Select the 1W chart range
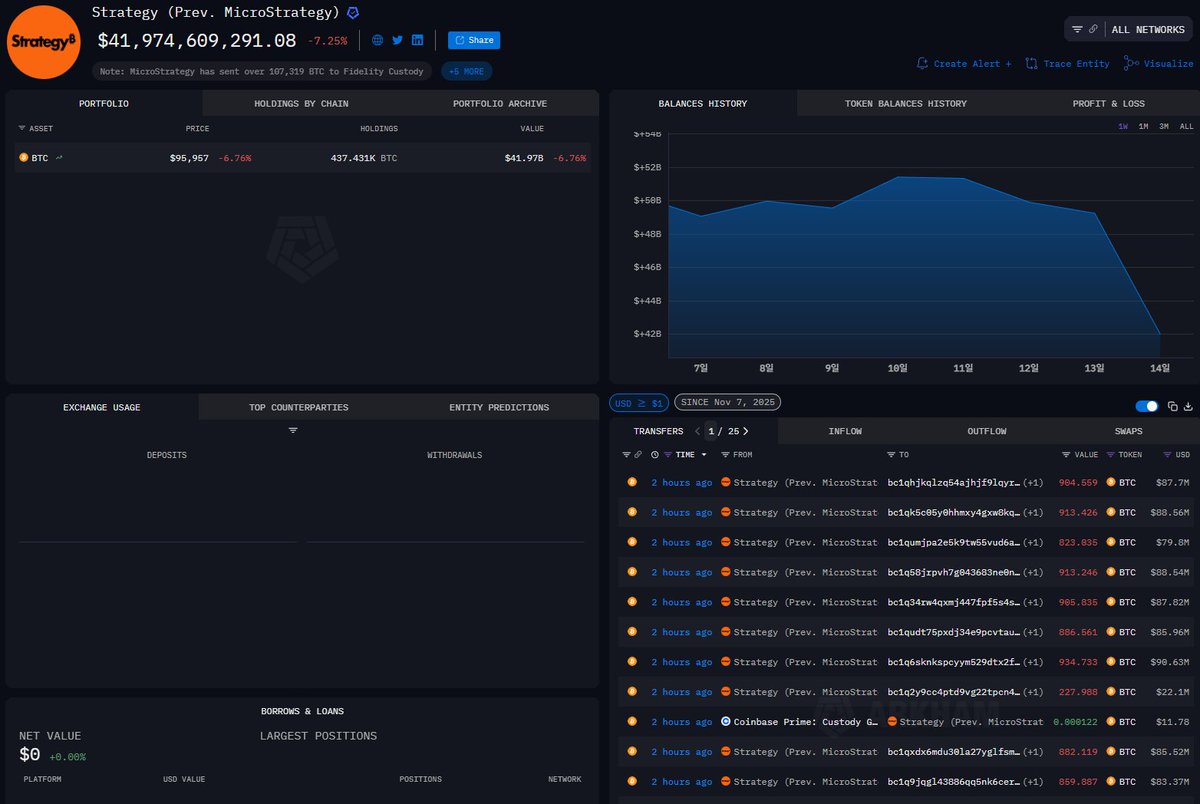 [x=1123, y=127]
